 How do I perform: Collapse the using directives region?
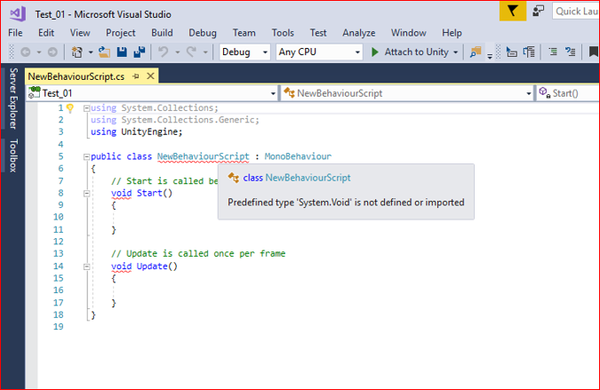pos(86,108)
